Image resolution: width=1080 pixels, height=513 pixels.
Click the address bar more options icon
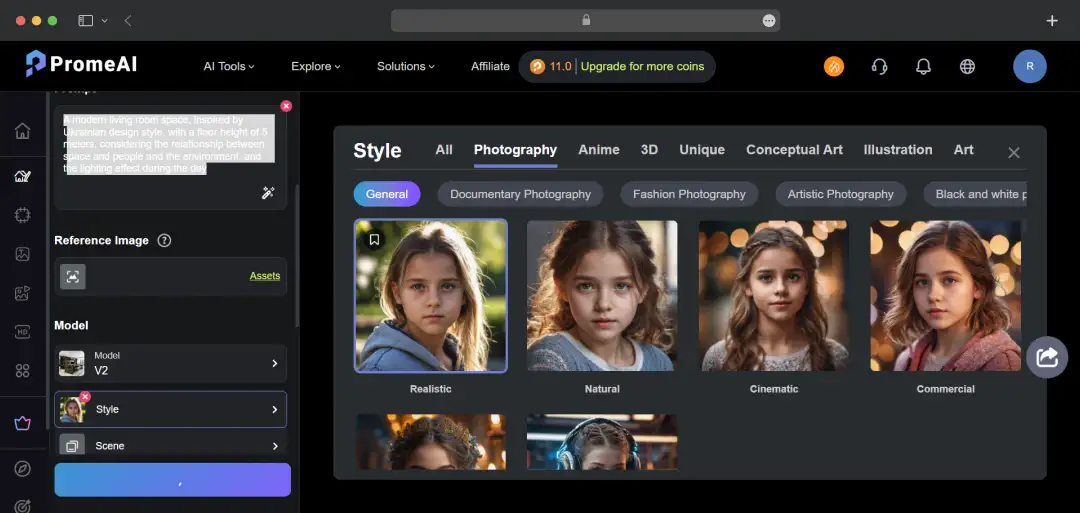pyautogui.click(x=769, y=21)
